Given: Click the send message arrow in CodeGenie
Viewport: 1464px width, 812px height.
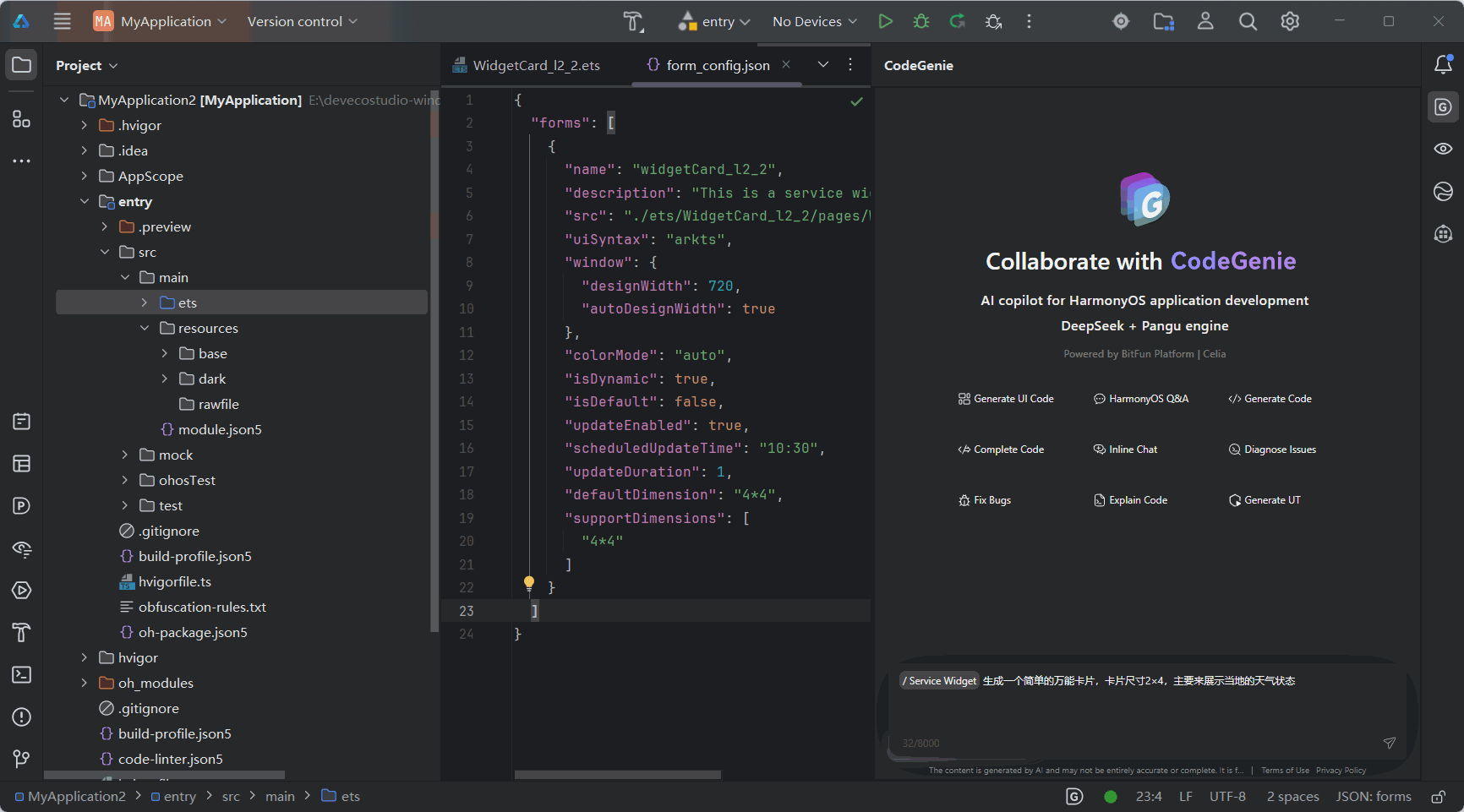Looking at the screenshot, I should point(1389,743).
